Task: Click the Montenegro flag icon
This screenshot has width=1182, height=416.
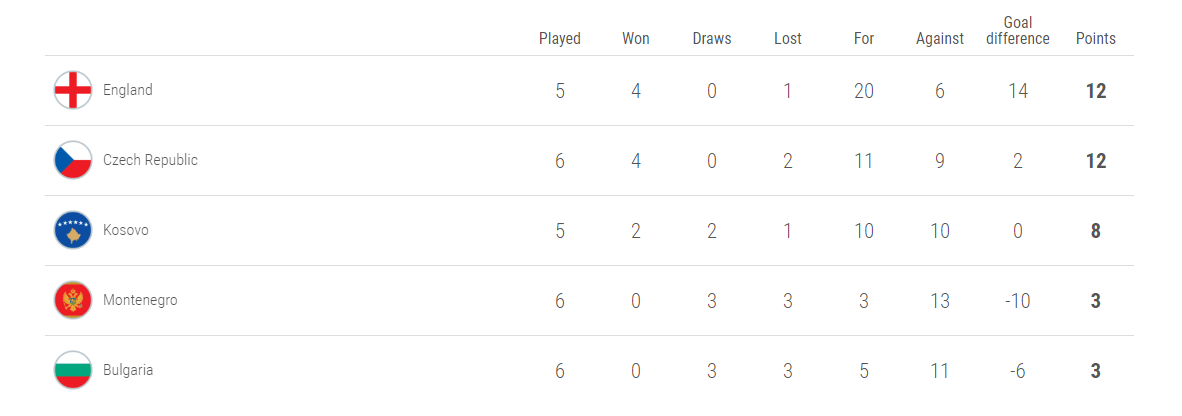Action: coord(73,300)
